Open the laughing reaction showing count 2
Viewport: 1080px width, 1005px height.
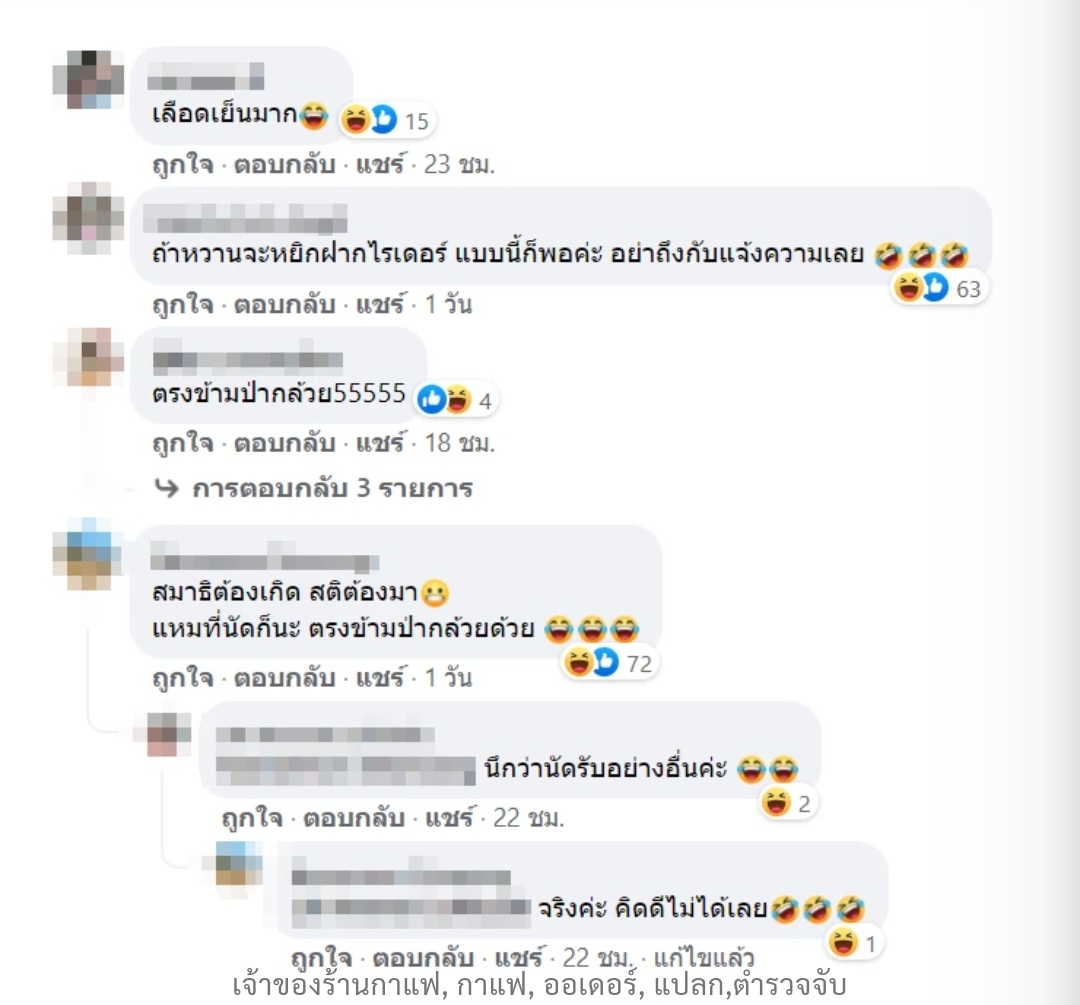(x=789, y=803)
